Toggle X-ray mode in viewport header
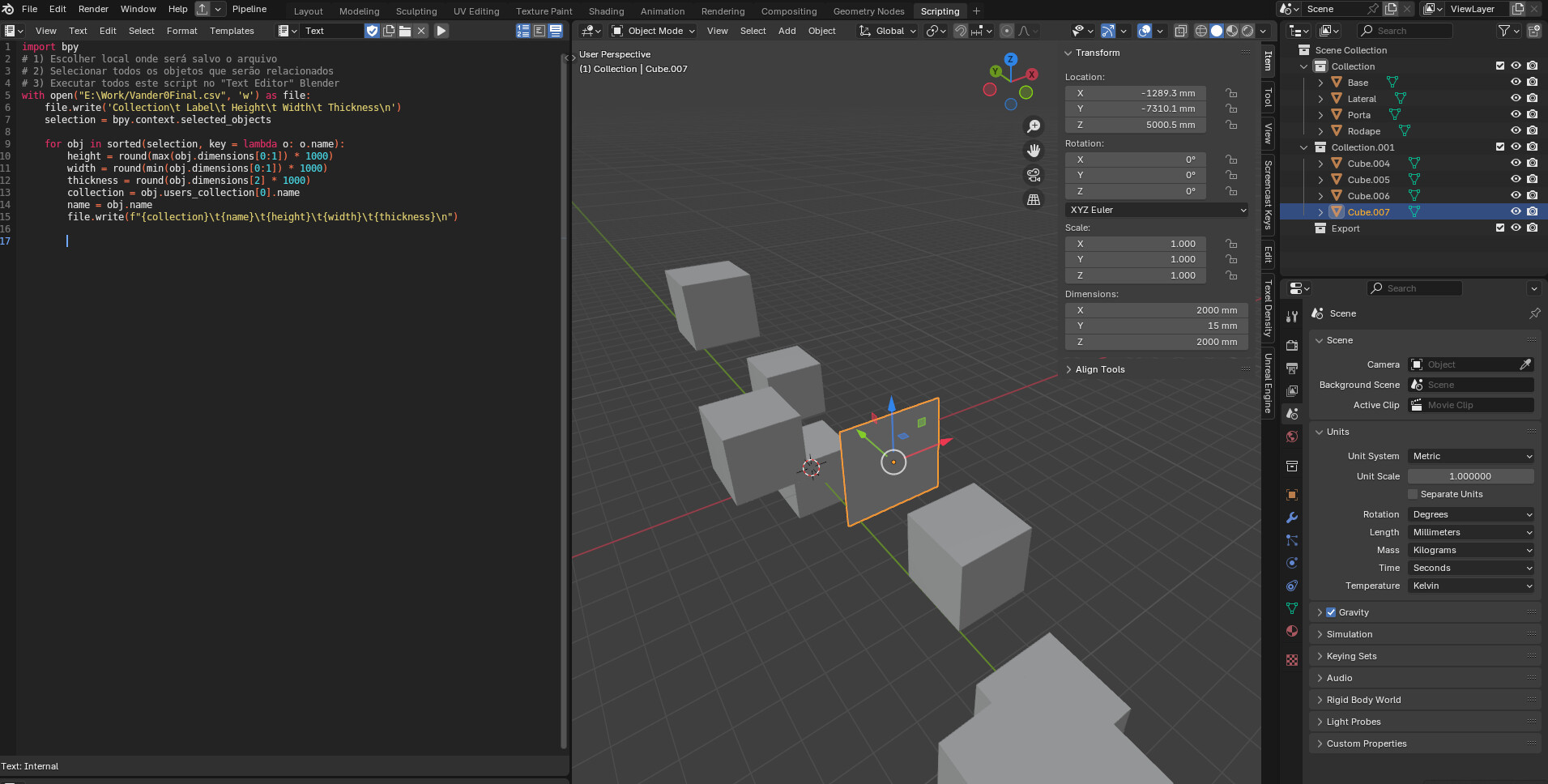Image resolution: width=1548 pixels, height=784 pixels. click(x=1181, y=31)
